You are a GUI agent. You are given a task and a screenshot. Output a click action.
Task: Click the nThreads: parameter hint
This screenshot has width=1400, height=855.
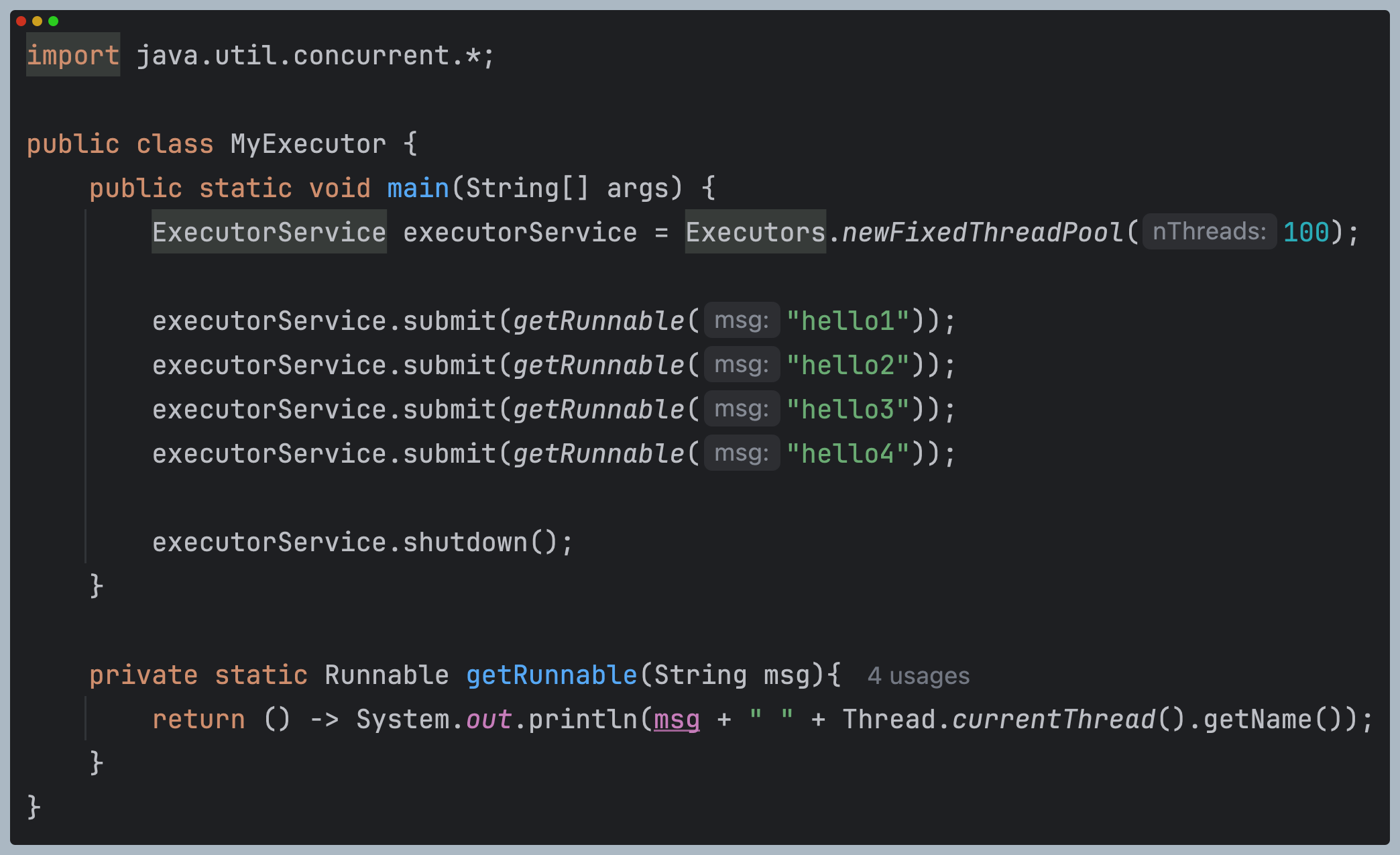[x=1208, y=231]
